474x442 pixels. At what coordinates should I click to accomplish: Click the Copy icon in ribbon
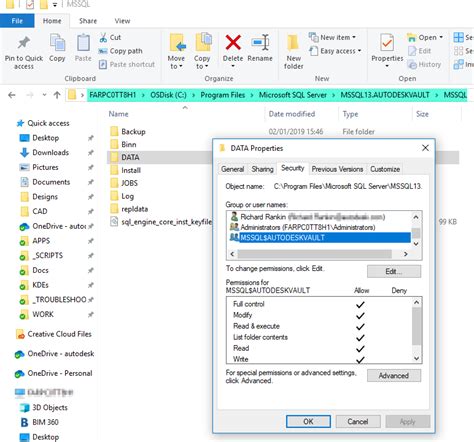[x=57, y=42]
